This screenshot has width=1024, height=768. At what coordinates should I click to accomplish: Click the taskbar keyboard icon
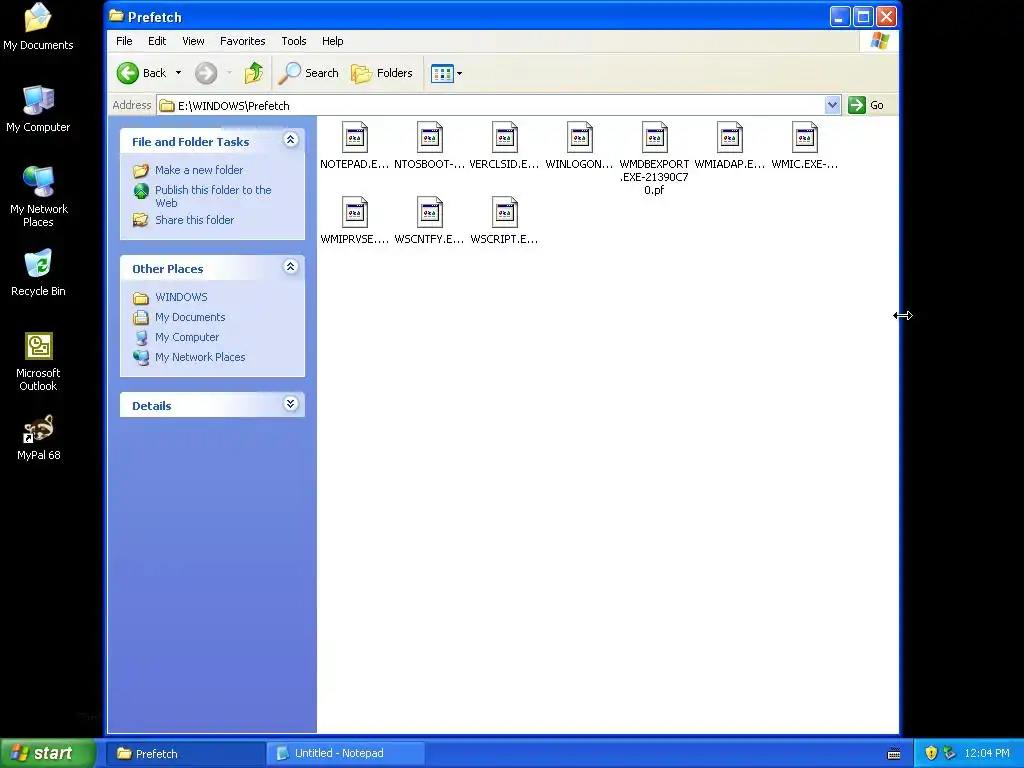(894, 754)
